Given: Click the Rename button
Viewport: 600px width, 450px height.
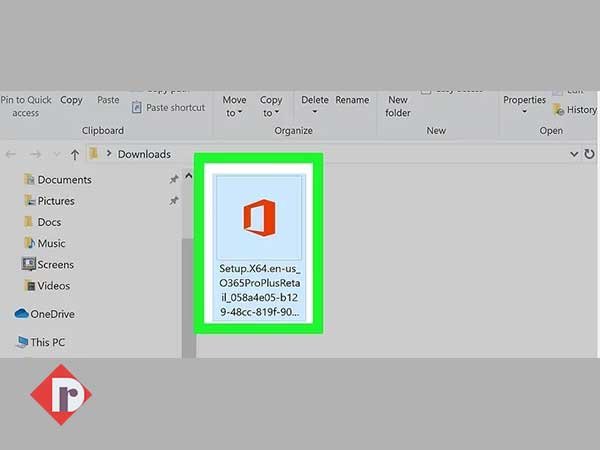Looking at the screenshot, I should (x=352, y=100).
